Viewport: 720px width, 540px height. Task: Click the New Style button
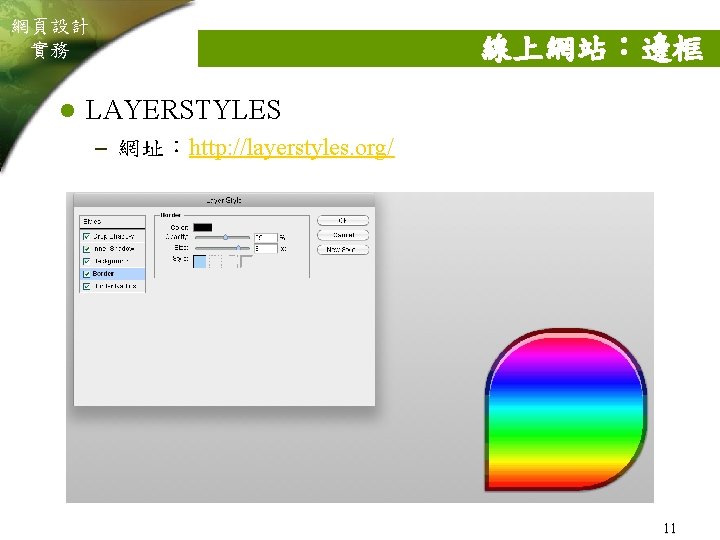click(343, 250)
